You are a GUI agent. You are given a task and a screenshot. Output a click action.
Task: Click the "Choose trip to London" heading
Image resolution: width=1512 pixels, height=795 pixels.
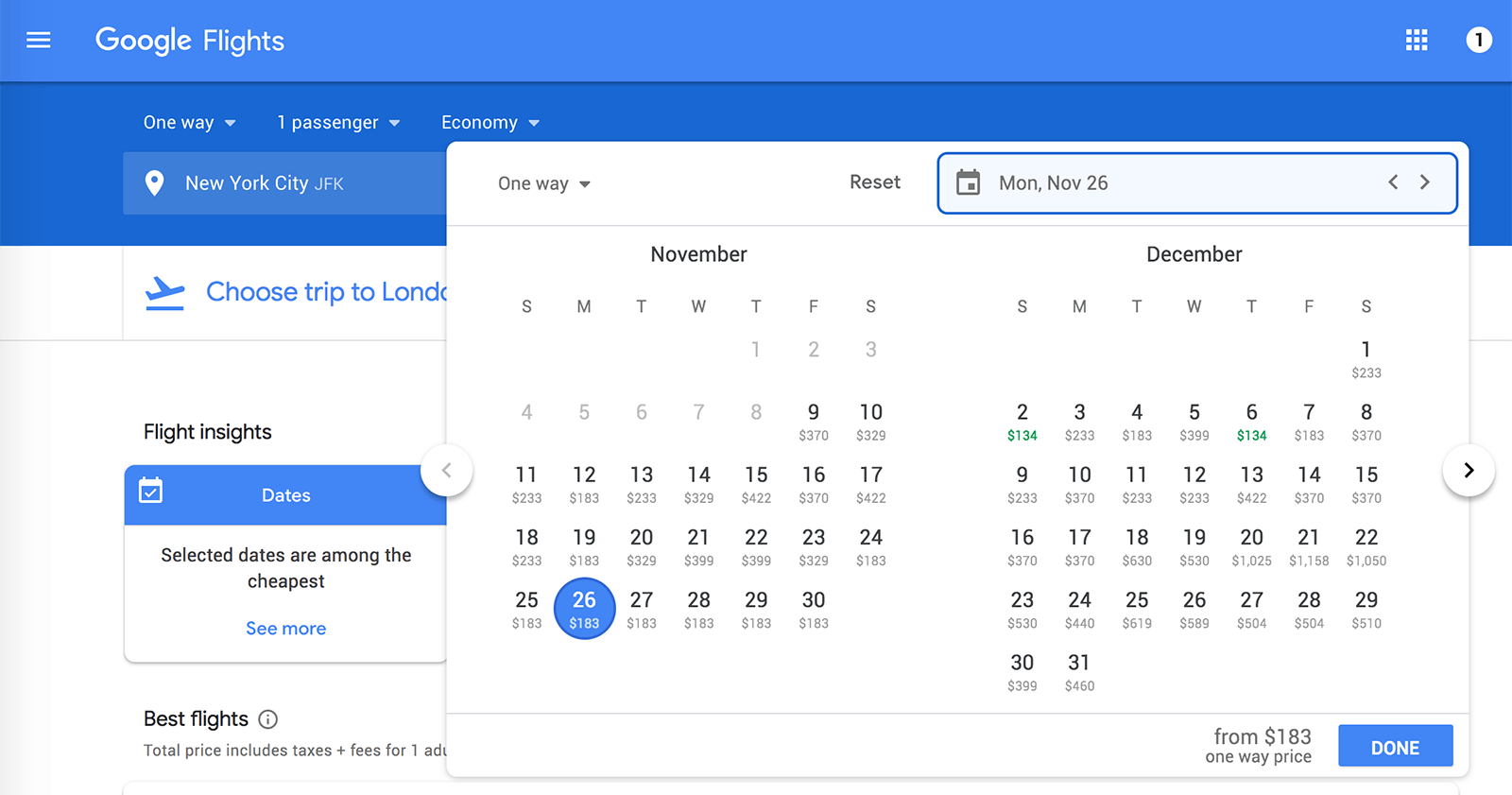[x=326, y=292]
